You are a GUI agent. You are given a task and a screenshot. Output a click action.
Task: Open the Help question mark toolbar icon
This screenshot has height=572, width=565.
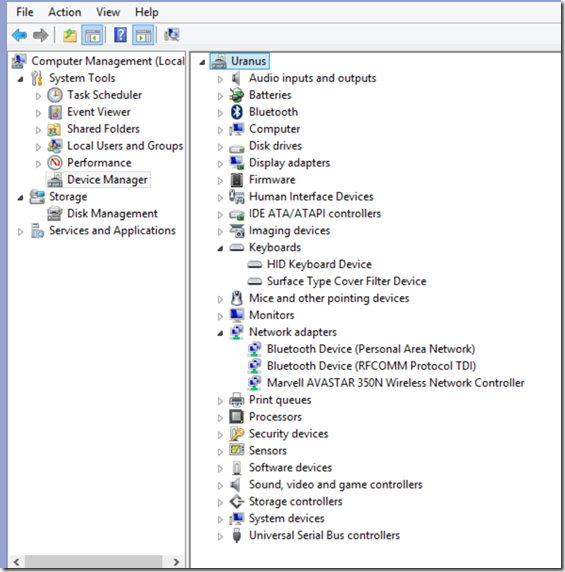120,35
